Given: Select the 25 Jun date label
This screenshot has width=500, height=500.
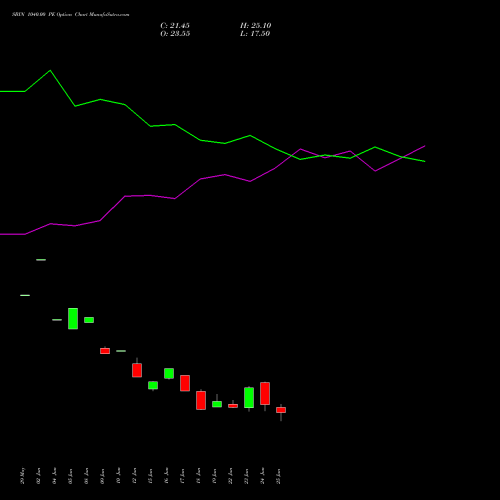Looking at the screenshot, I should tap(278, 476).
